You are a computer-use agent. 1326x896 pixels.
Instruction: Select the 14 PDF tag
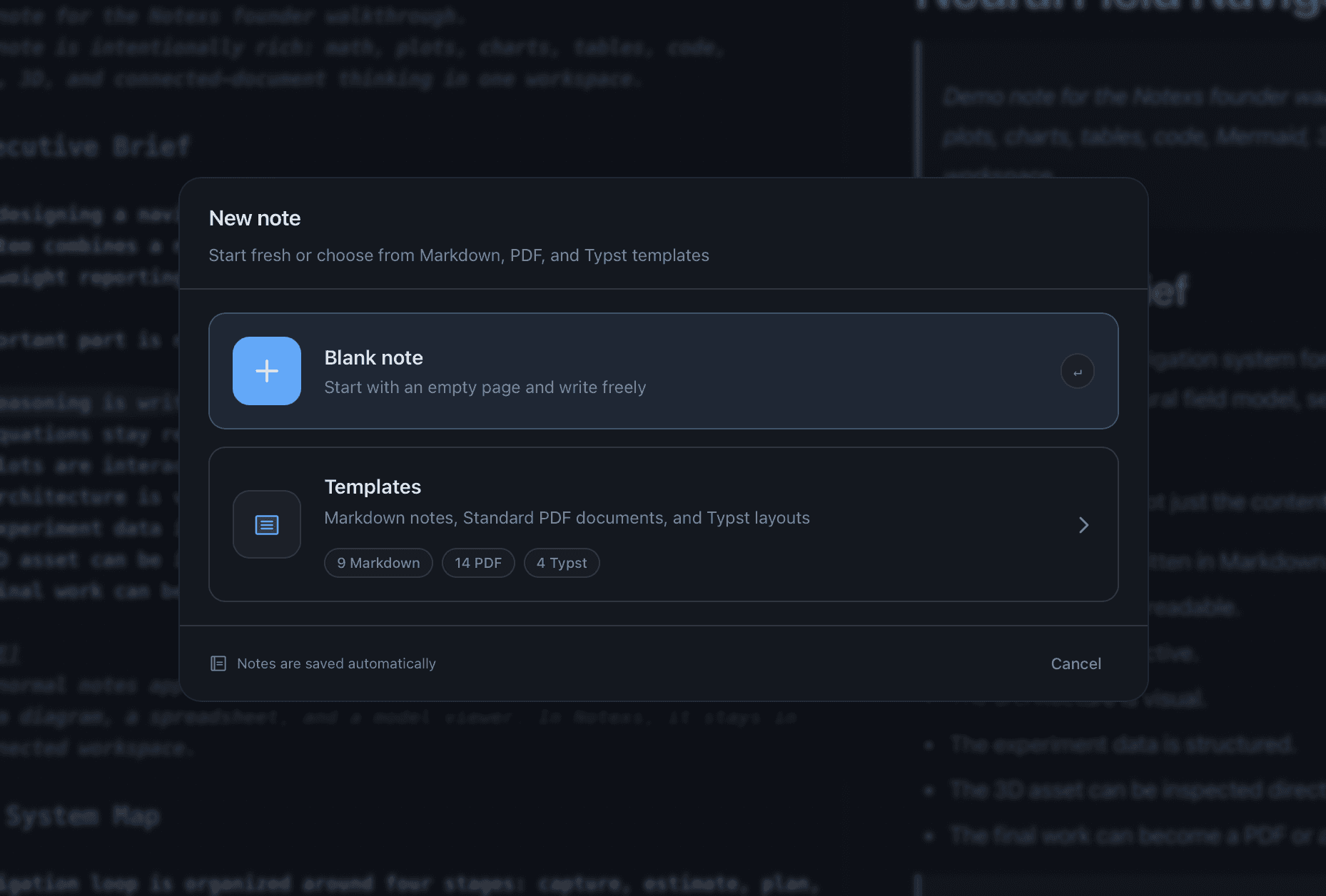click(x=478, y=563)
